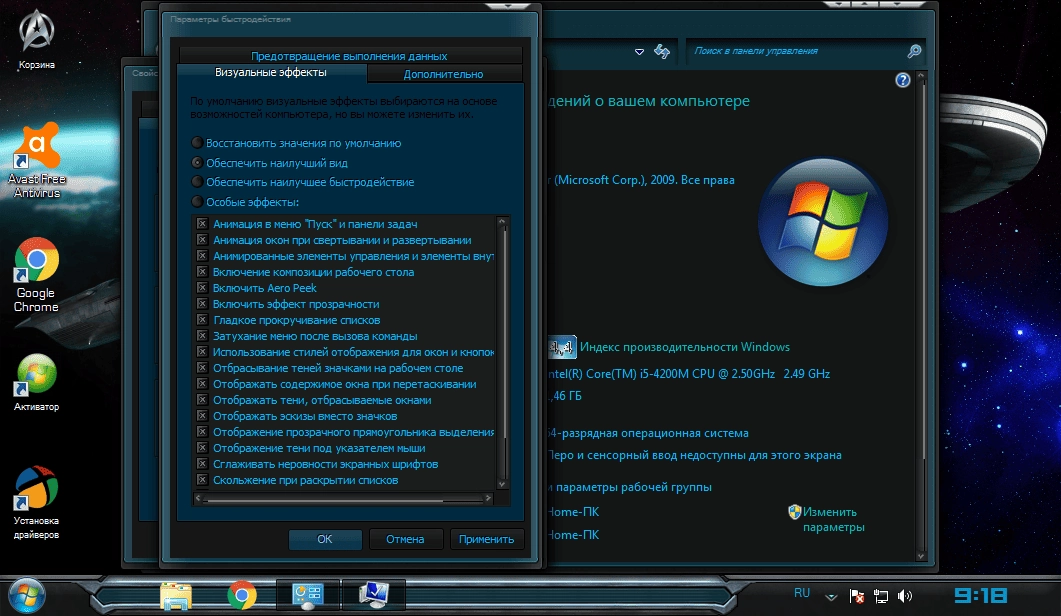Click the Windows Experience Index rating icon
1061x616 pixels.
click(562, 347)
